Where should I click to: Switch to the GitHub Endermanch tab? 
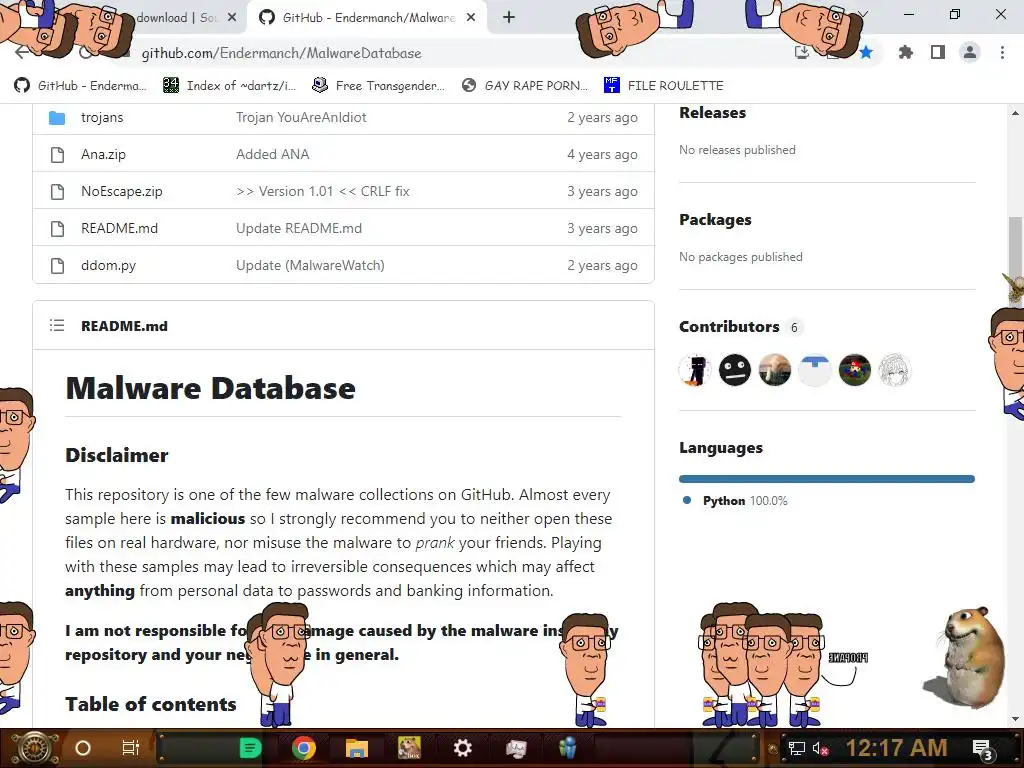[x=369, y=18]
